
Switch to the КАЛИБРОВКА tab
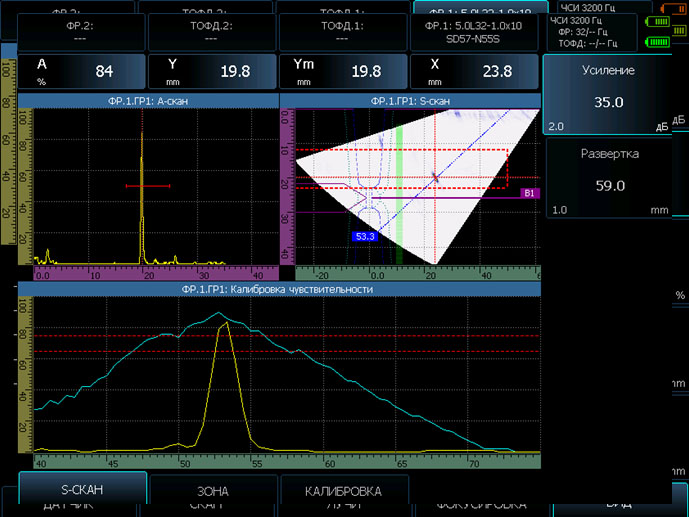(344, 491)
